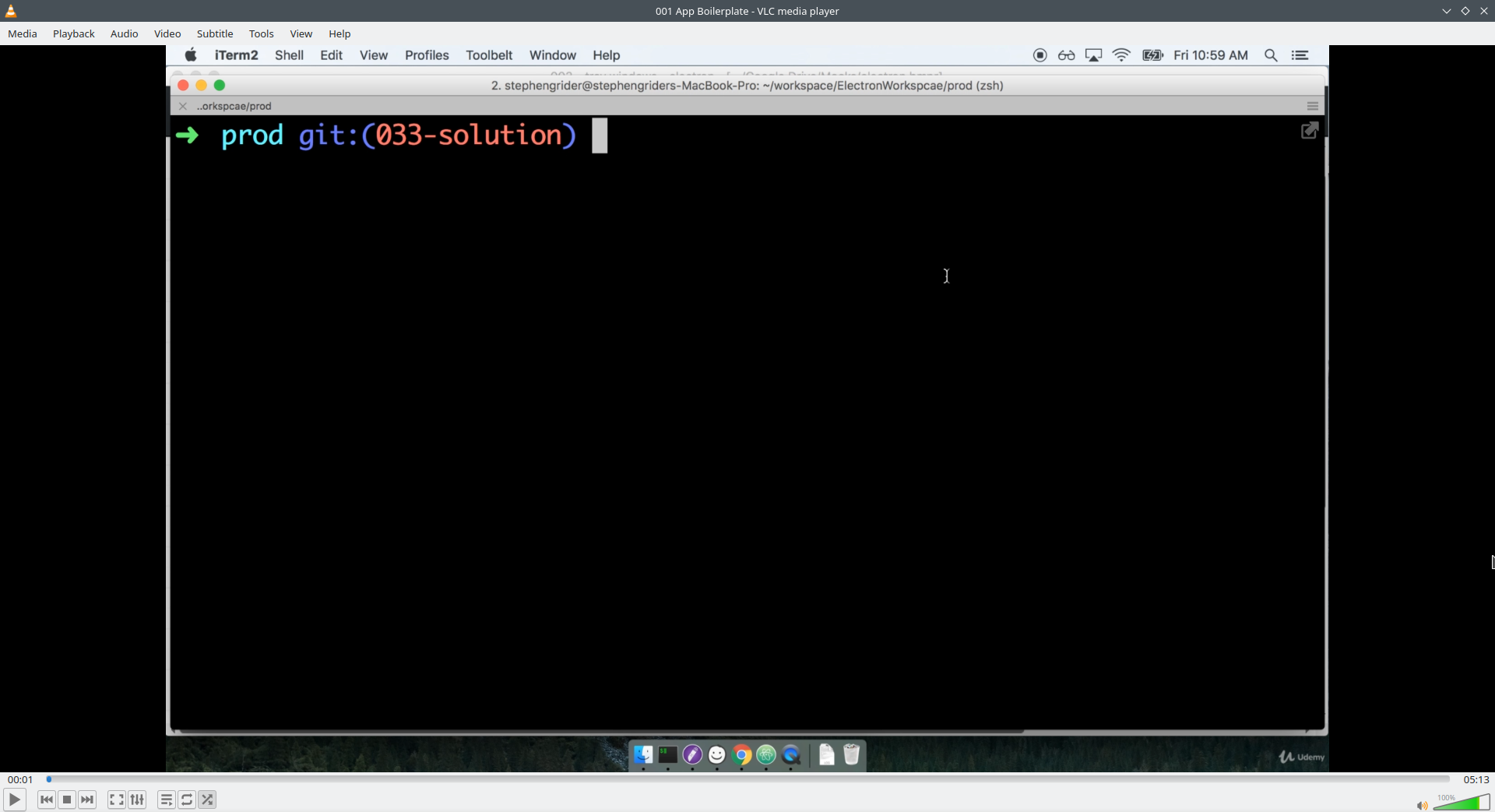Click iTerm2 menu in the video
Viewport: 1495px width, 812px height.
[237, 55]
